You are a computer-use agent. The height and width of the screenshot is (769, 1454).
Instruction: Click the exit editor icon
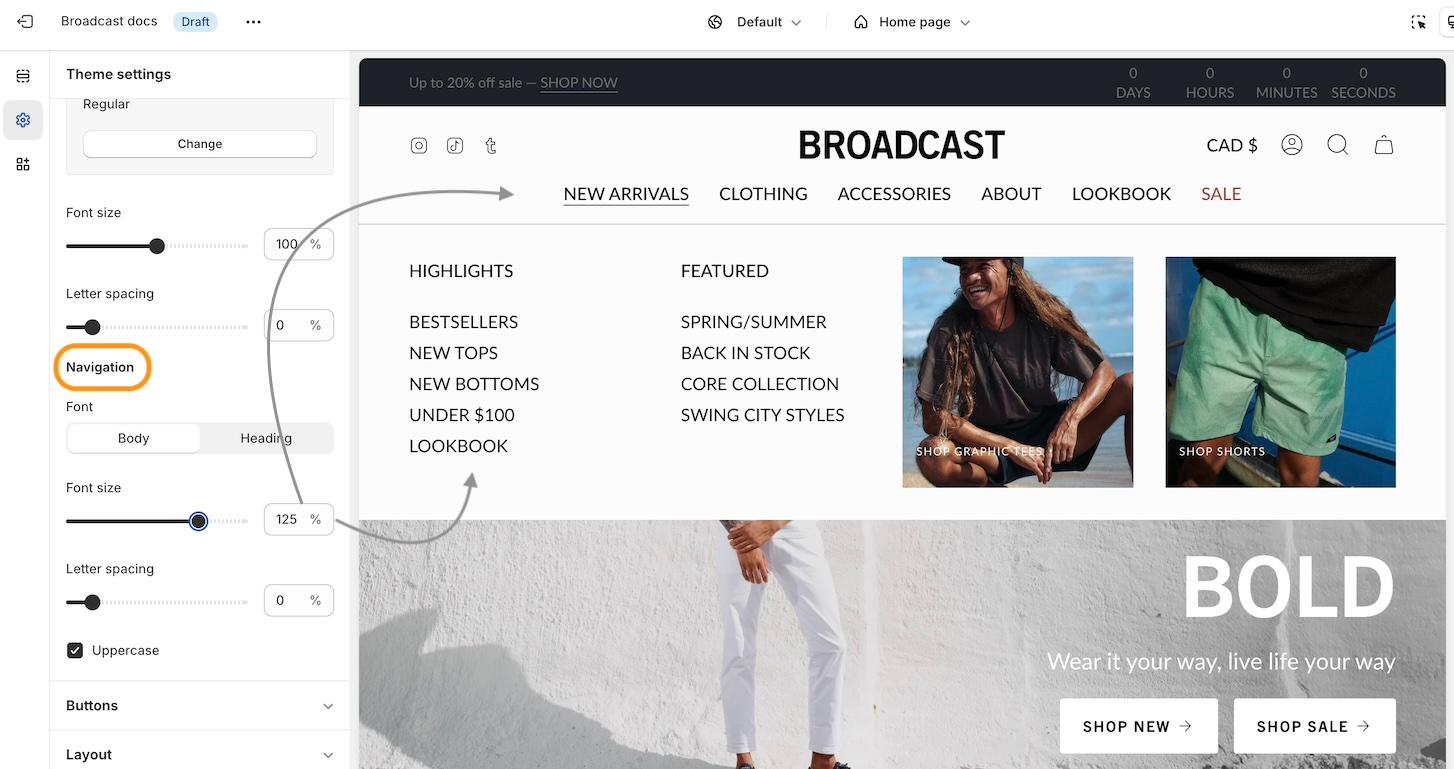click(25, 22)
